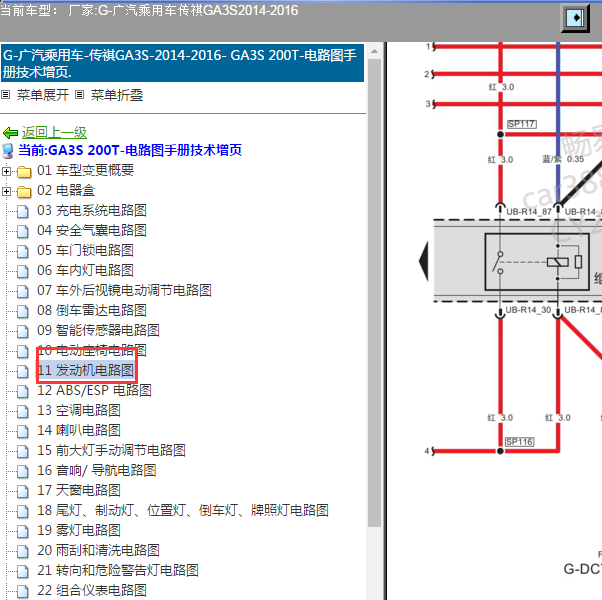
Task: Click document icon for 13 空调电路图
Action: pos(23,411)
